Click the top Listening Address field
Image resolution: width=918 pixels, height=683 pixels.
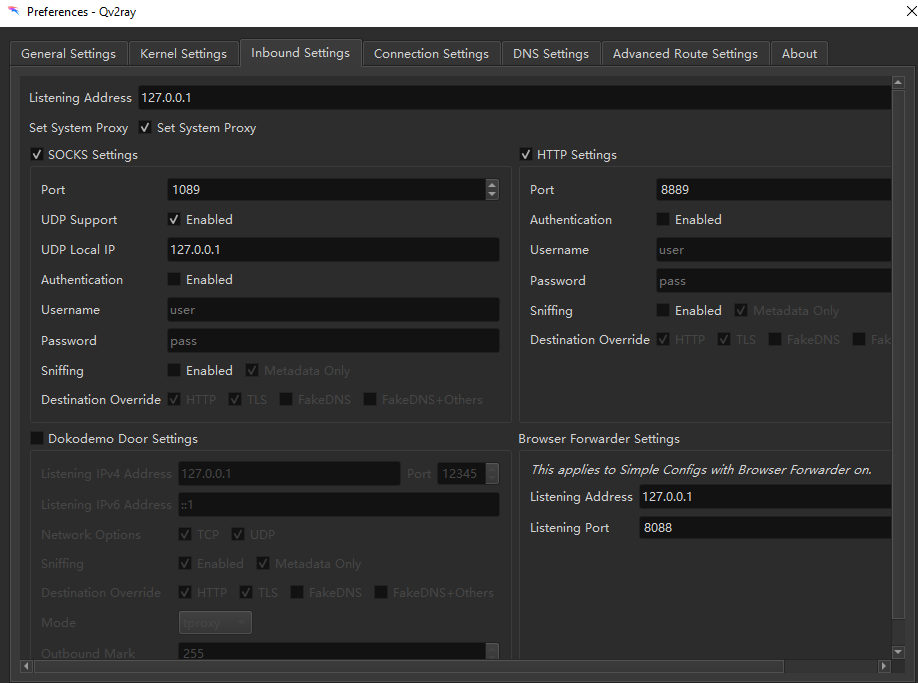coord(515,98)
